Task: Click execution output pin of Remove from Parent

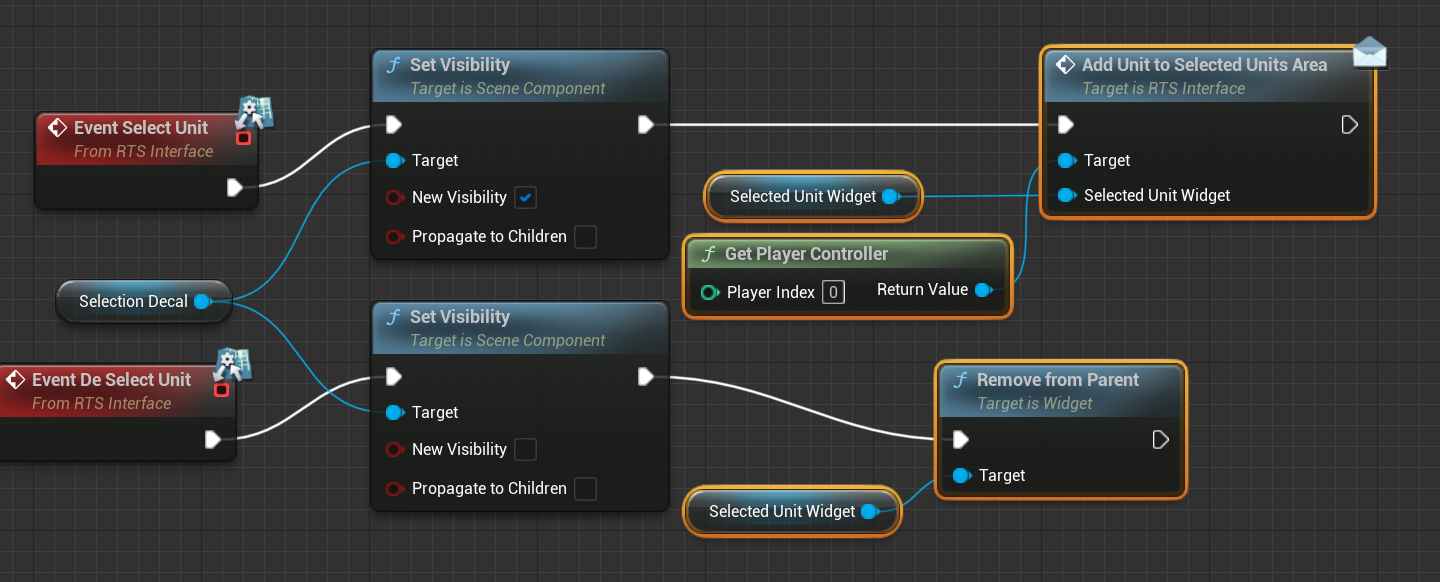Action: [1160, 440]
